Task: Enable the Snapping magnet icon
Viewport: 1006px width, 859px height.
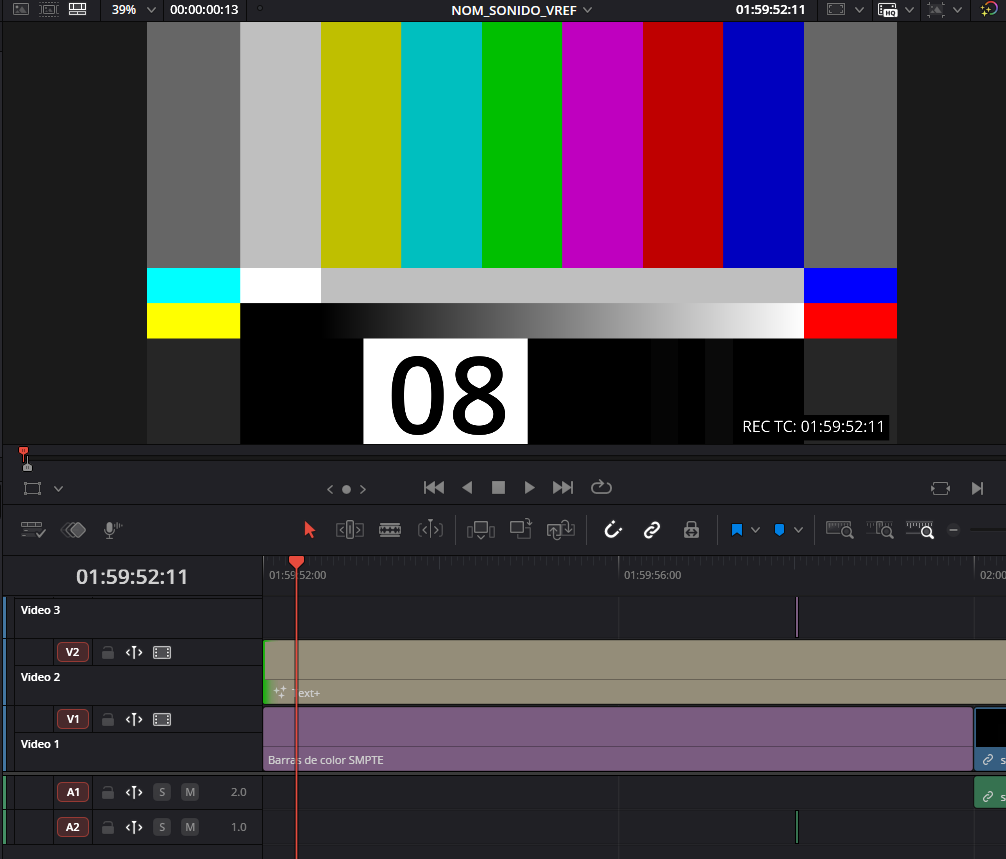Action: pos(613,530)
